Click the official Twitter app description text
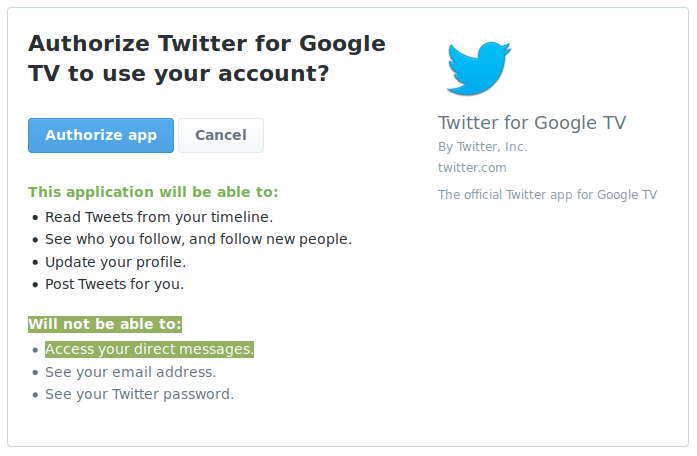The height and width of the screenshot is (456, 697). click(547, 194)
